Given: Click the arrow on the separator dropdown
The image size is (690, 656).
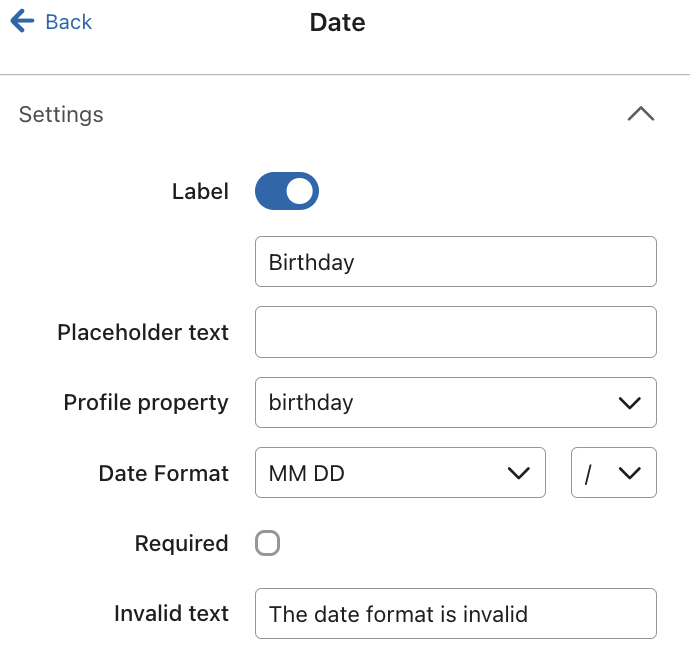Looking at the screenshot, I should (x=629, y=473).
